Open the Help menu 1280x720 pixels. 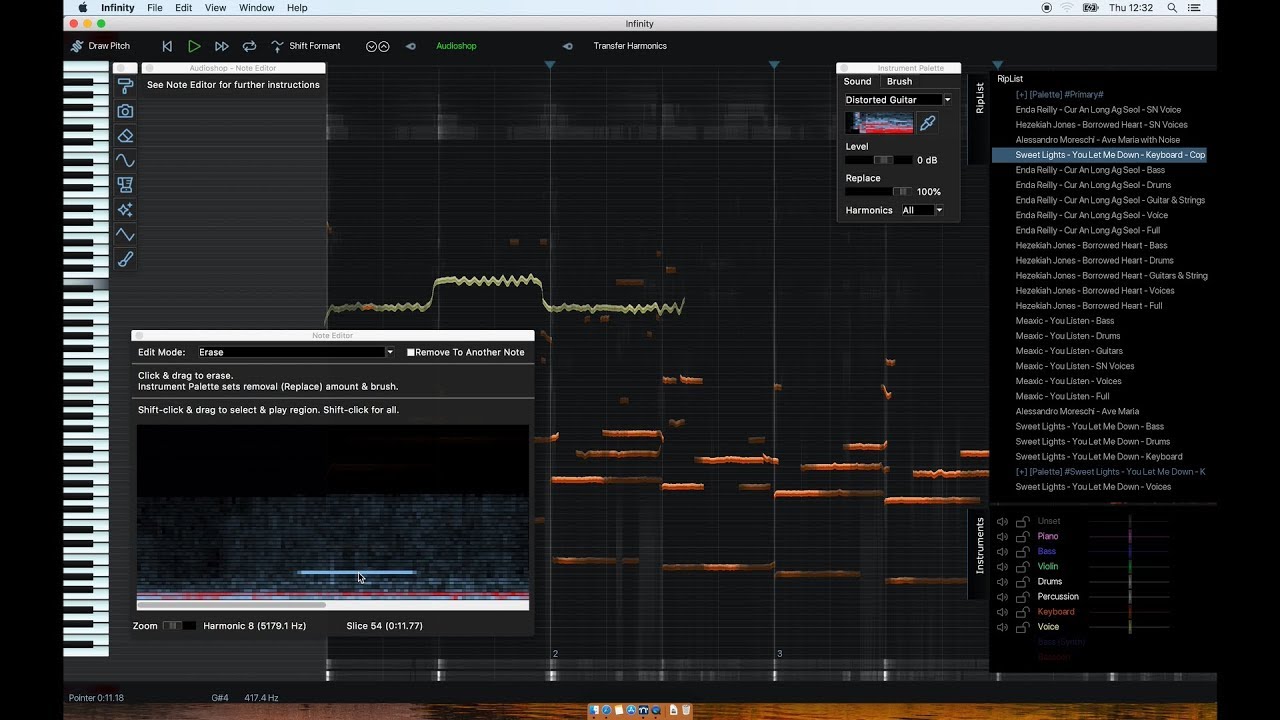pyautogui.click(x=297, y=8)
